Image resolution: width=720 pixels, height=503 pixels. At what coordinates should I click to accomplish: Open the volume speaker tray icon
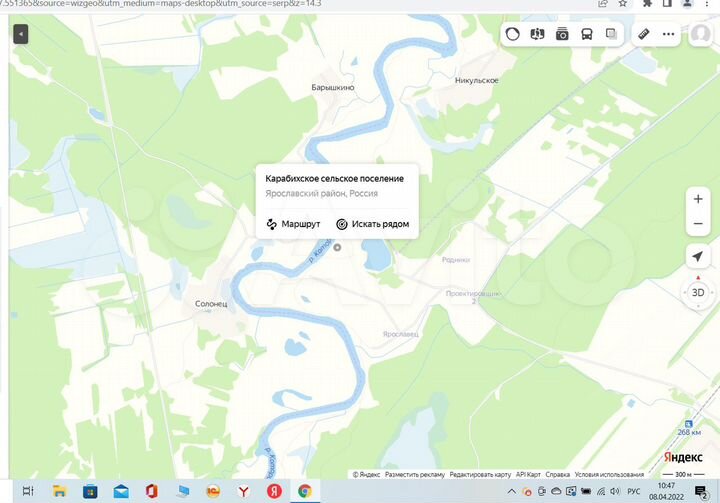(615, 491)
